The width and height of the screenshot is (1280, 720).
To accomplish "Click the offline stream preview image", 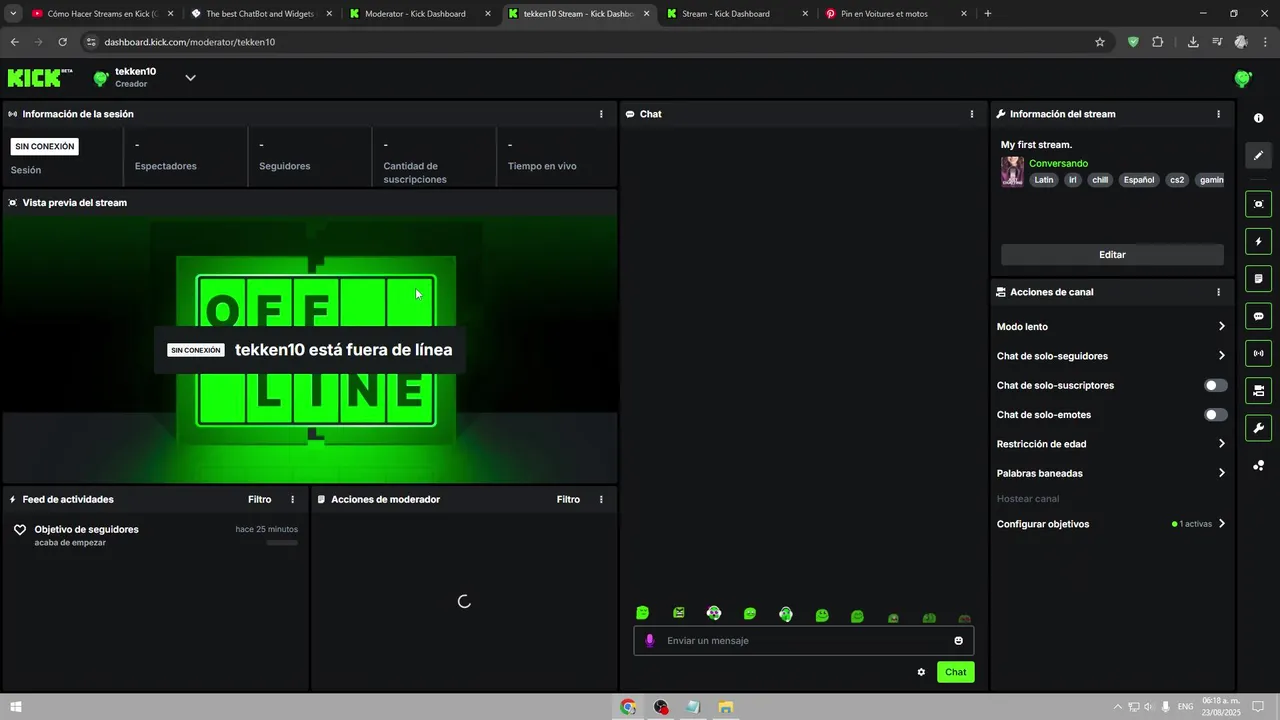I will click(309, 348).
